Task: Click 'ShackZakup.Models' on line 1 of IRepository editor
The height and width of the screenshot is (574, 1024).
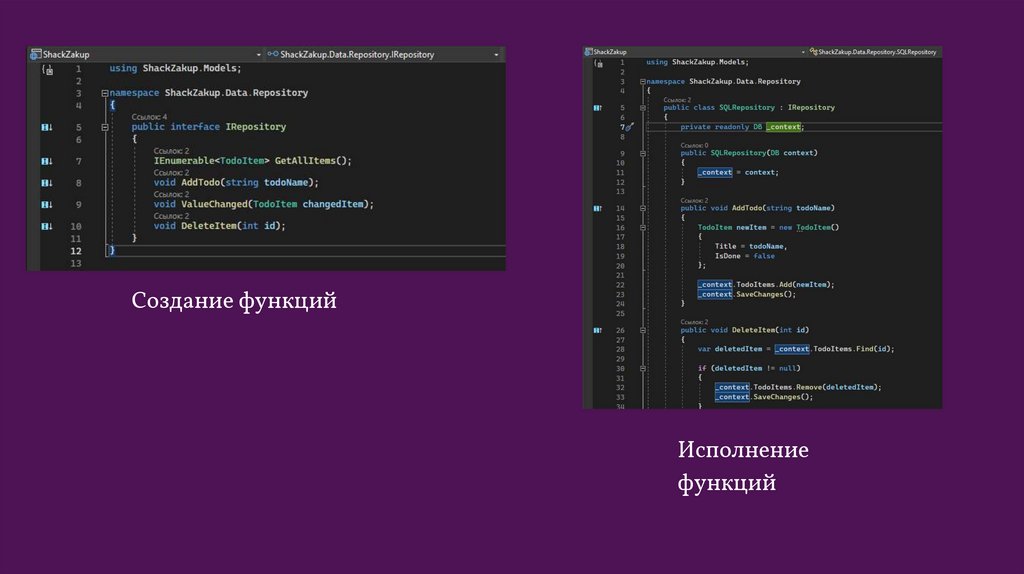Action: tap(189, 68)
